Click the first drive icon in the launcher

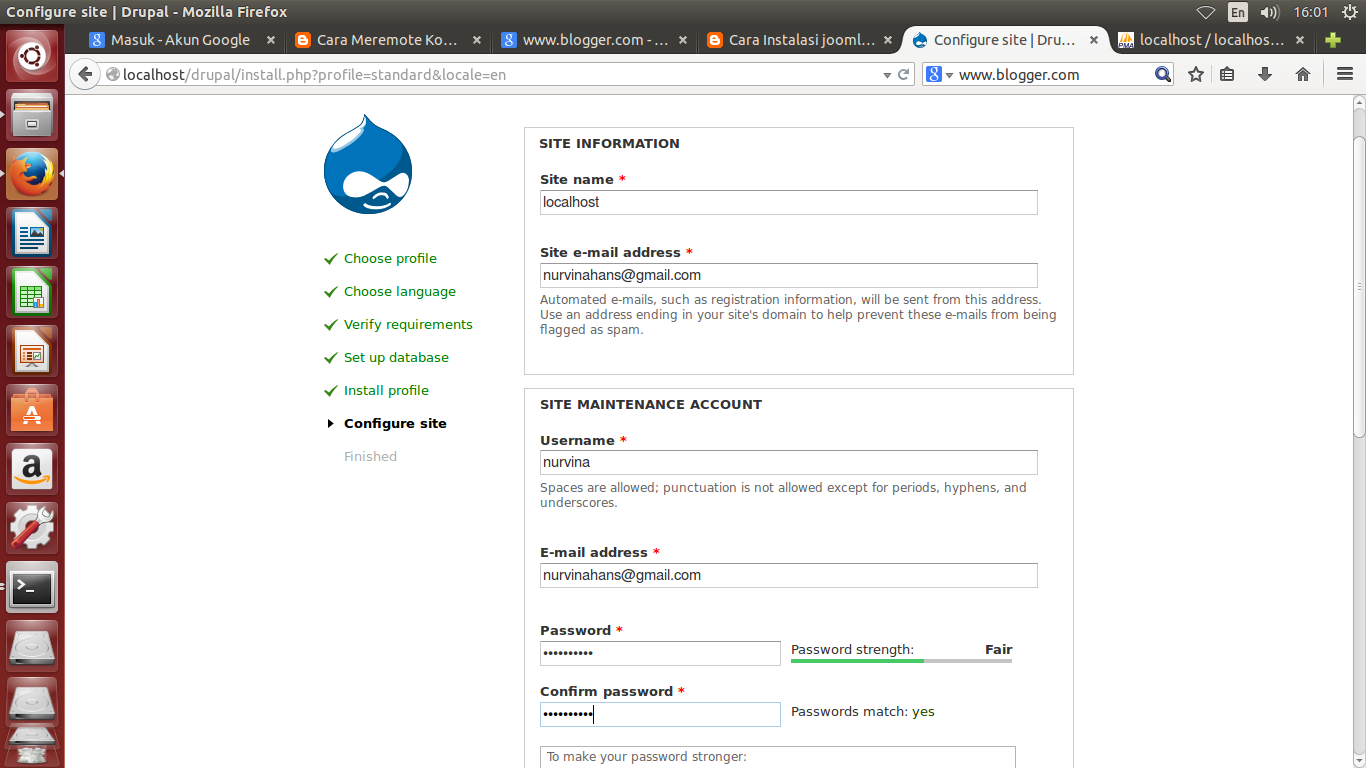pyautogui.click(x=32, y=646)
